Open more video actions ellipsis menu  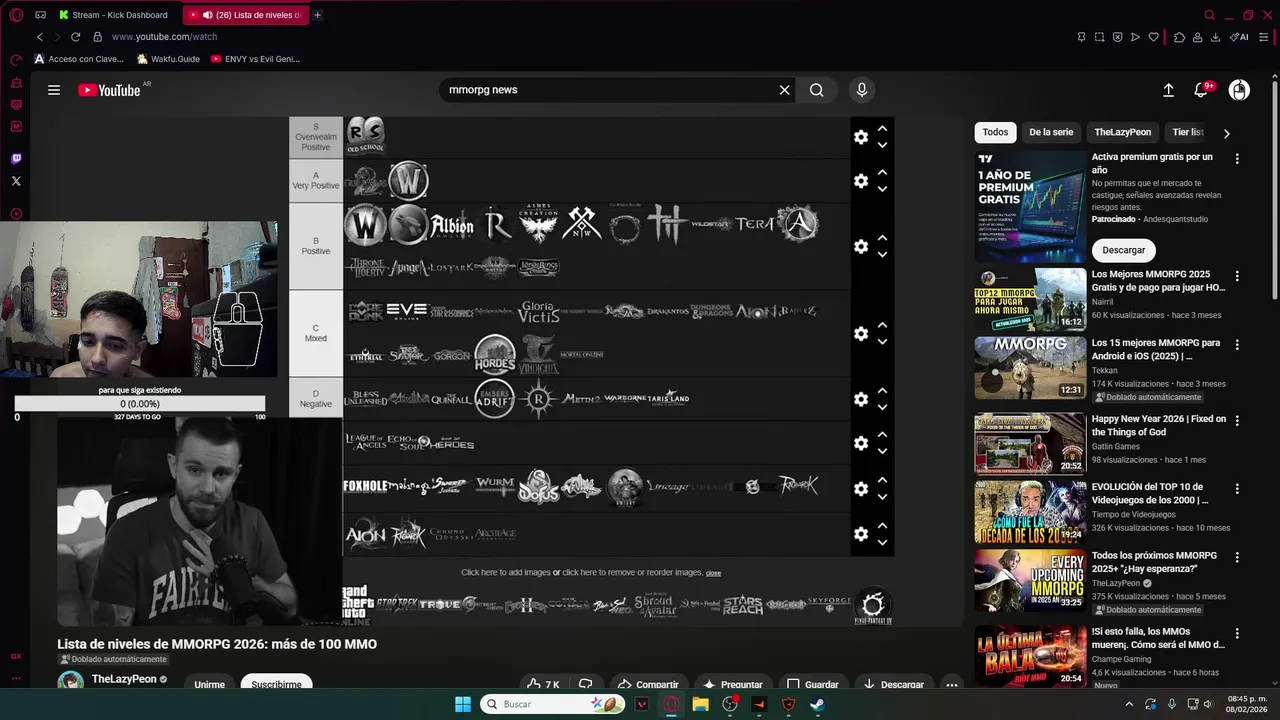pyautogui.click(x=952, y=685)
